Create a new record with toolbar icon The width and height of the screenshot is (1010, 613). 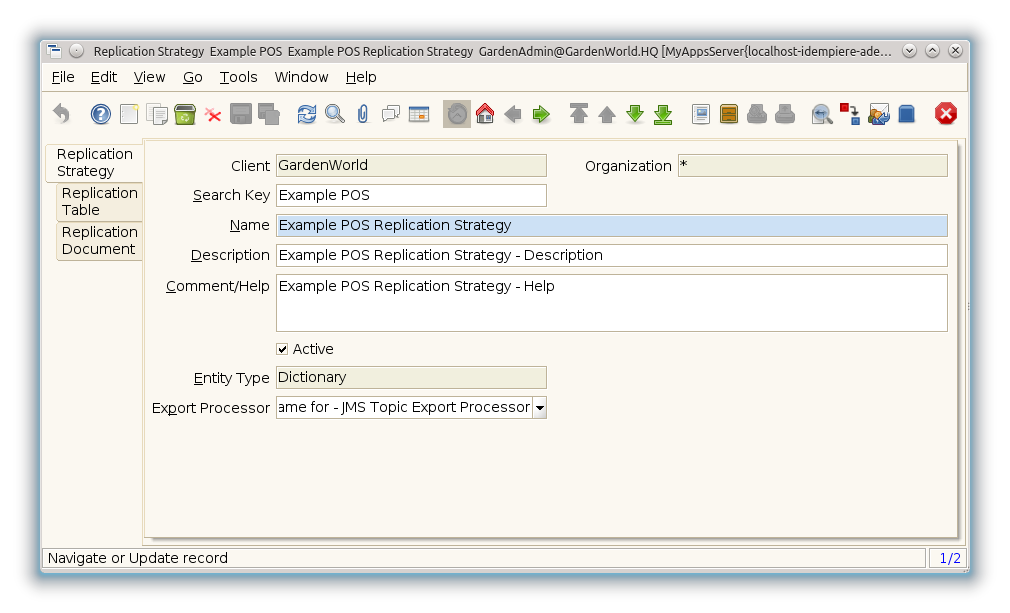click(129, 114)
